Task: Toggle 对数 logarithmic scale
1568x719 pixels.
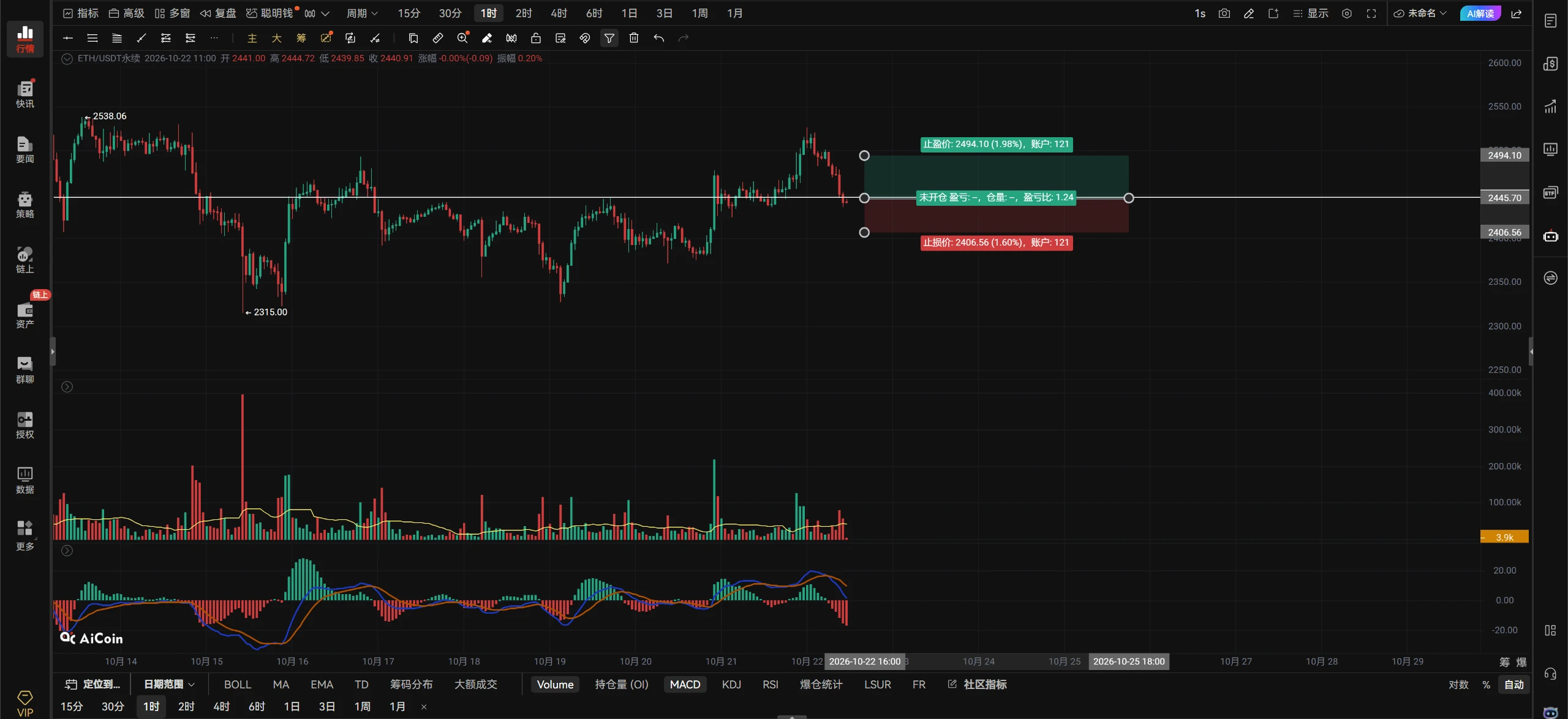Action: tap(1458, 684)
